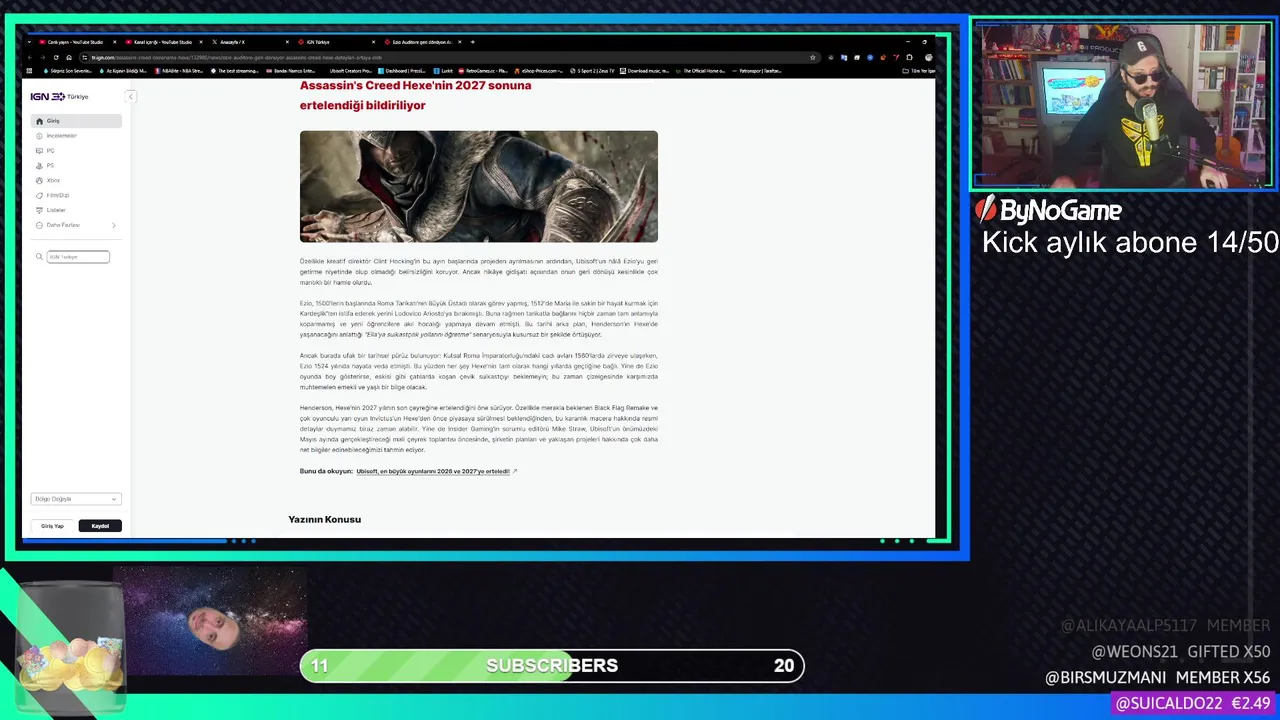
Task: Open the Bandai Namco bookmark
Action: pos(291,71)
